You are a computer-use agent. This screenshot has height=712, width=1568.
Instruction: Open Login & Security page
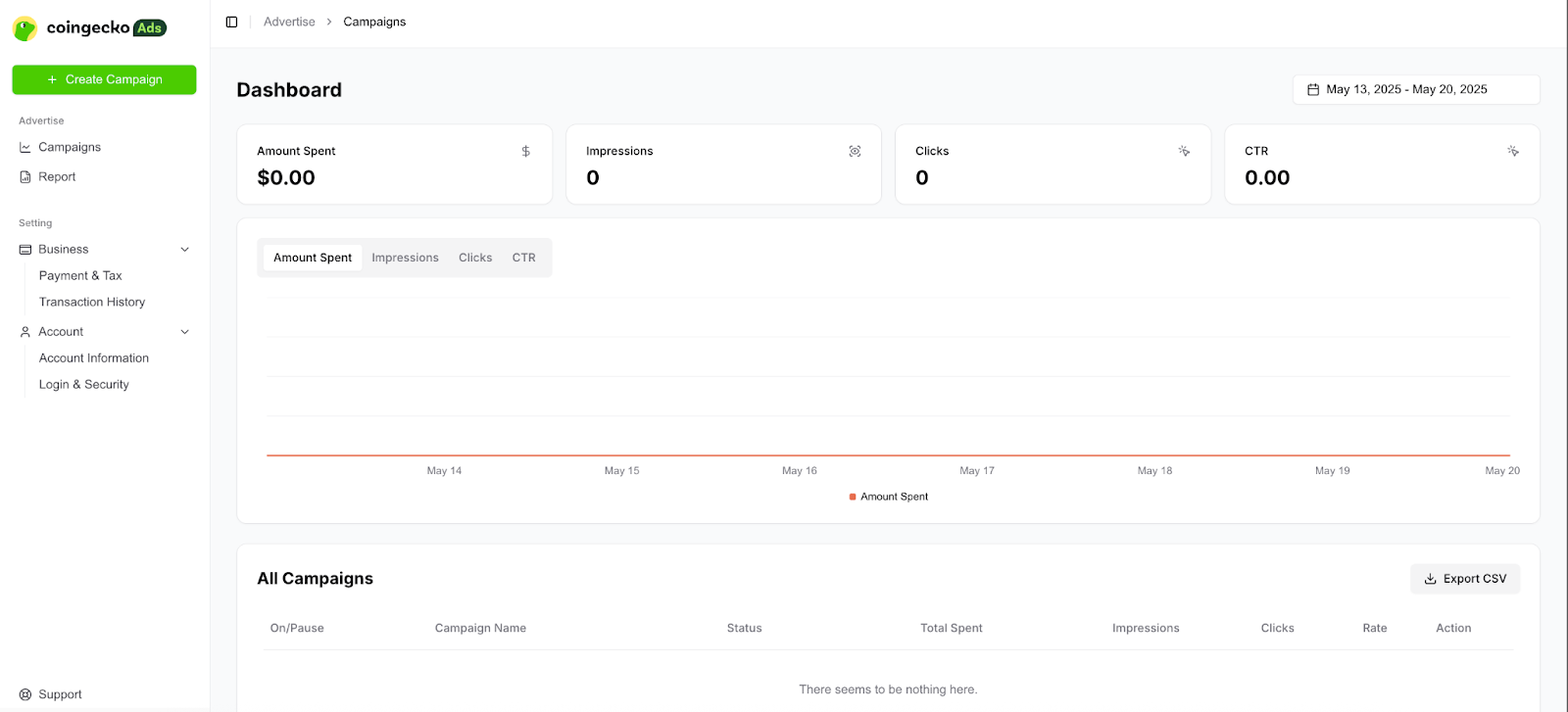(84, 385)
